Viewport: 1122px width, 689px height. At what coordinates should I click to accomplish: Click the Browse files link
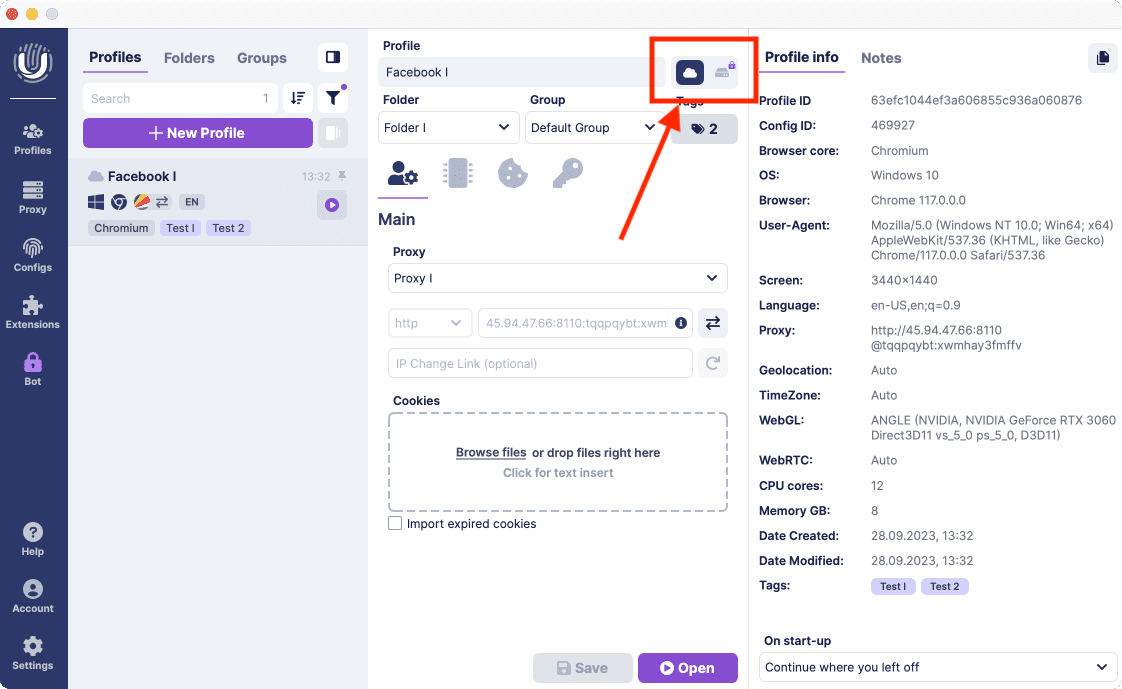point(491,452)
